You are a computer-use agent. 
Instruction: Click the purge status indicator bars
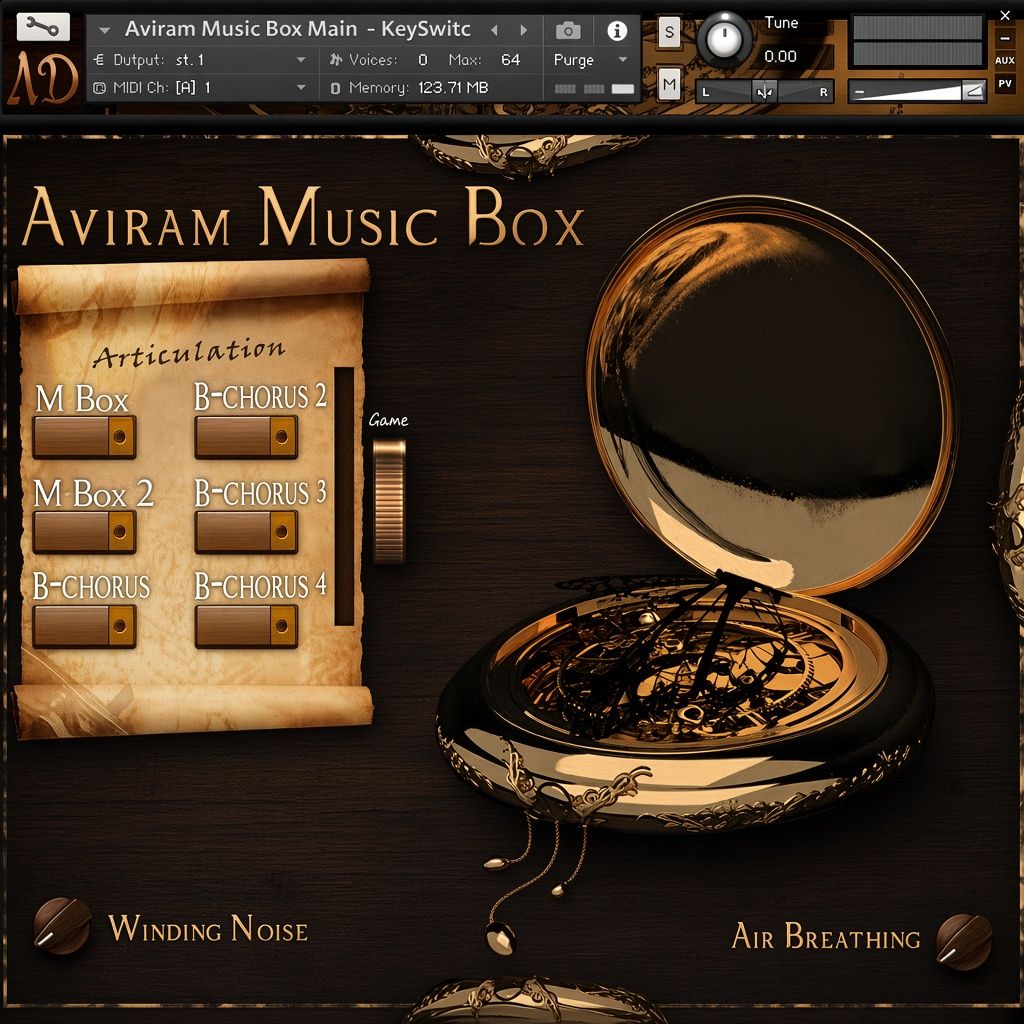click(x=594, y=89)
